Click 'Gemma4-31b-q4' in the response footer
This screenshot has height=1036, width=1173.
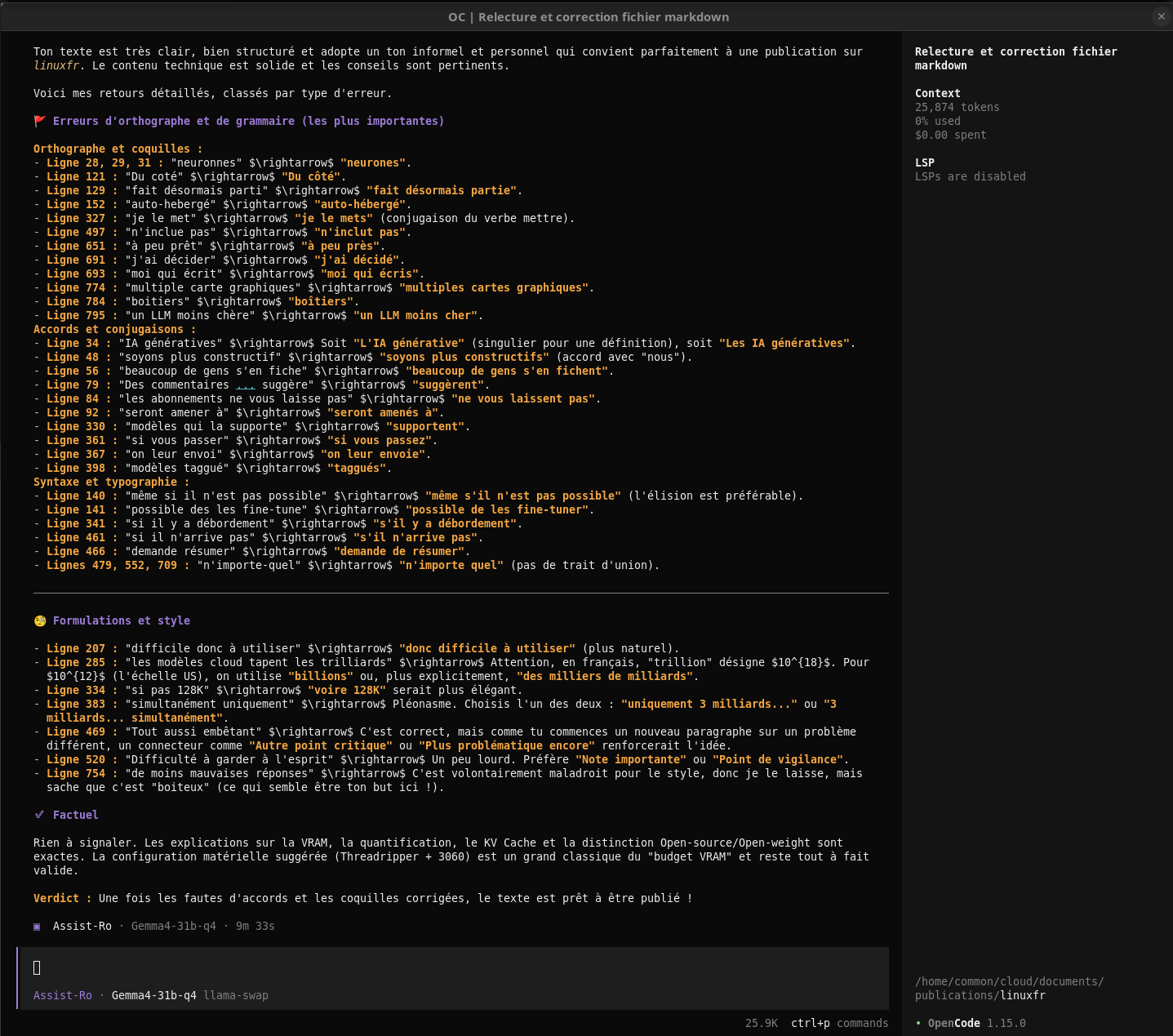(x=174, y=926)
